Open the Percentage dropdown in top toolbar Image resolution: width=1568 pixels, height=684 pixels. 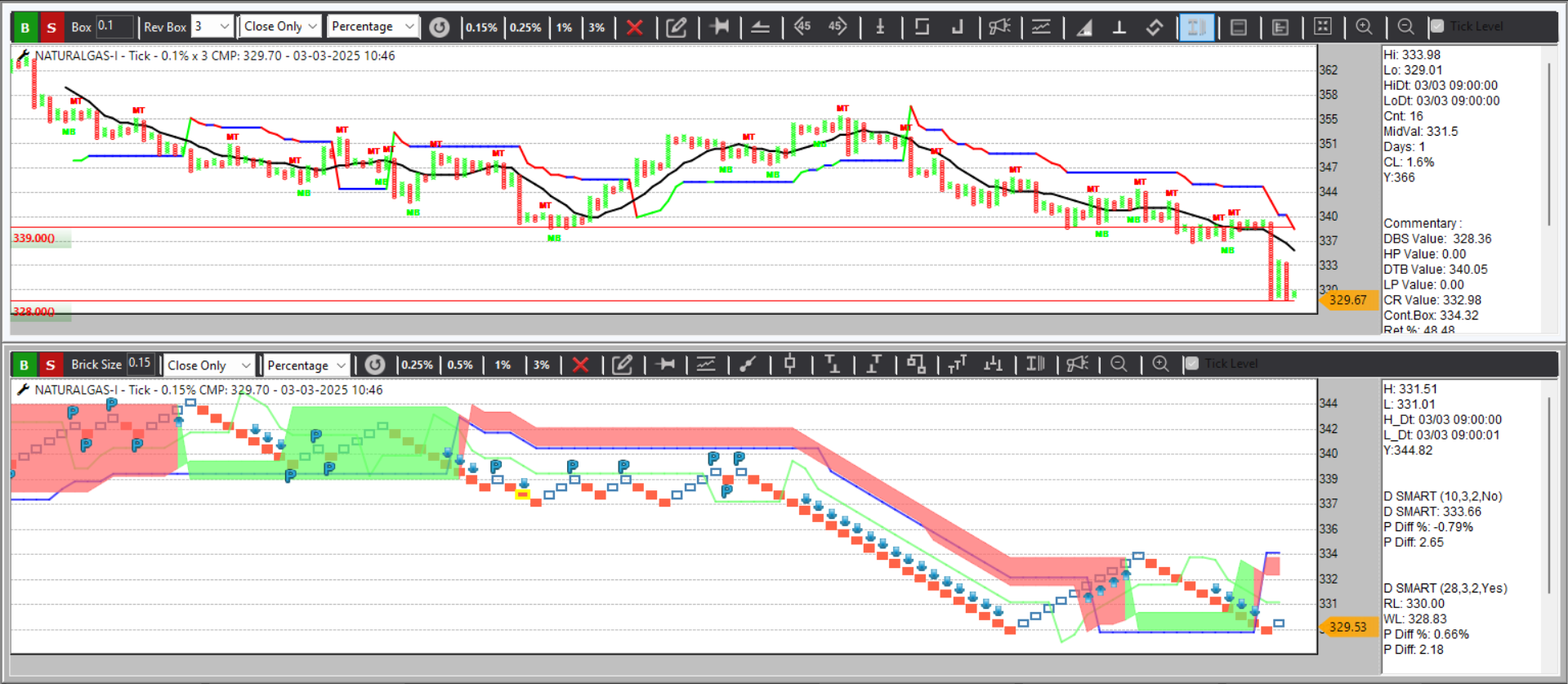pos(373,26)
